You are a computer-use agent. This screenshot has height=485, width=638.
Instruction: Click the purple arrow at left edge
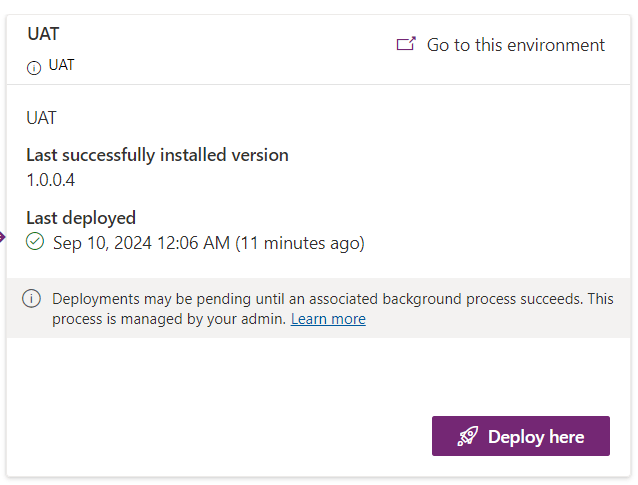click(3, 237)
